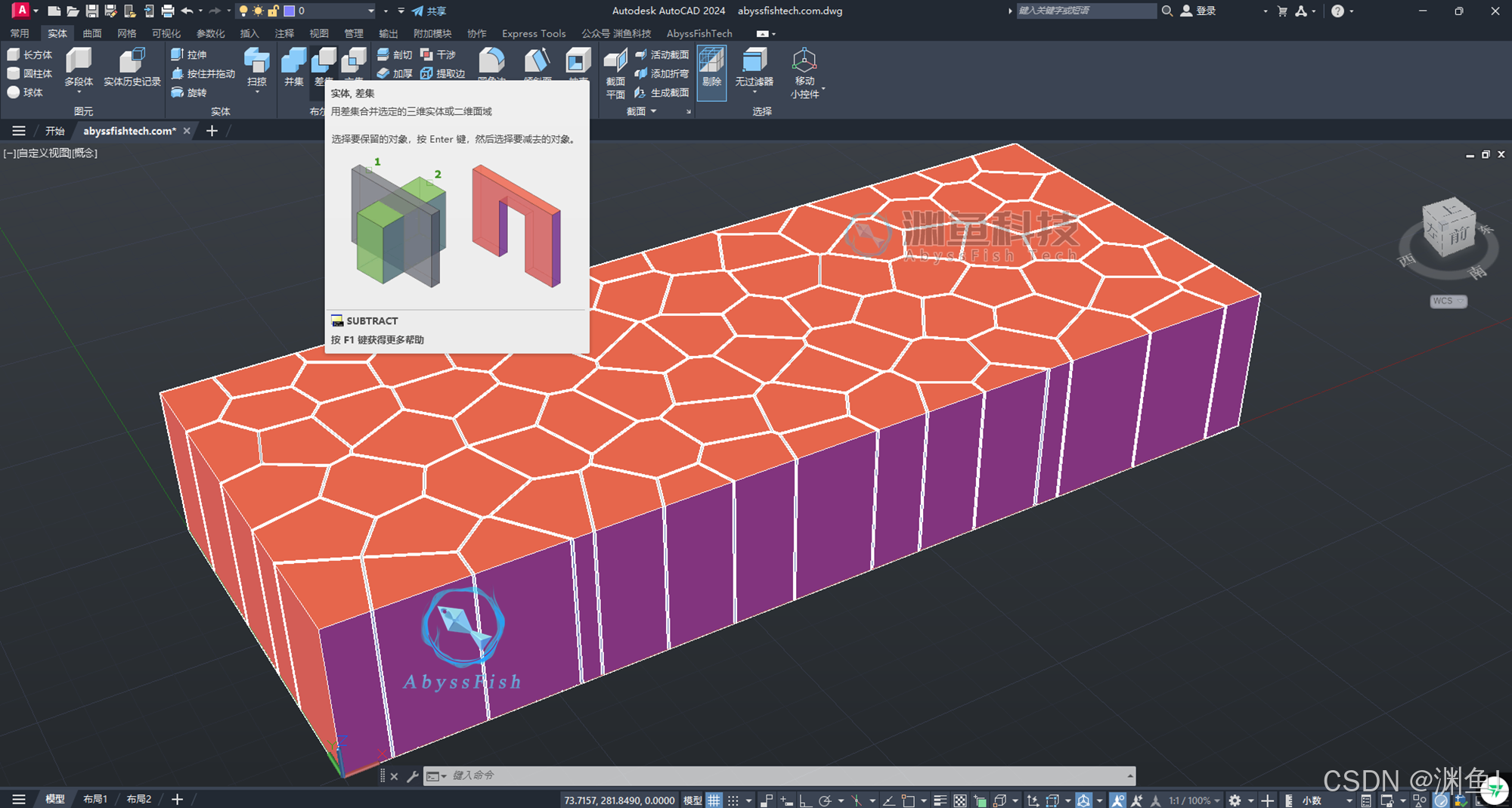Image resolution: width=1512 pixels, height=808 pixels.
Task: Add a new drawing tab with plus
Action: click(x=212, y=131)
